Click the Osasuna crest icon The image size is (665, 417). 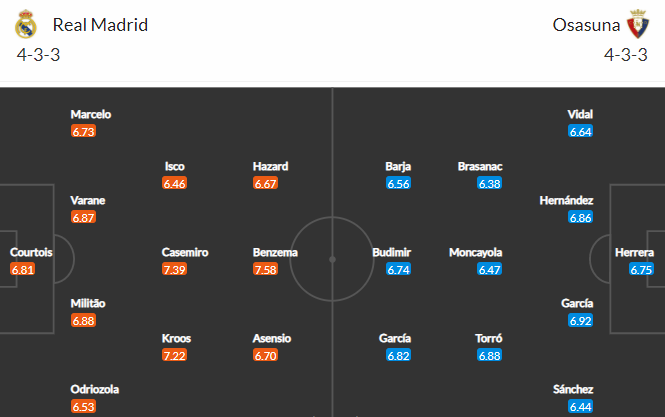point(638,24)
